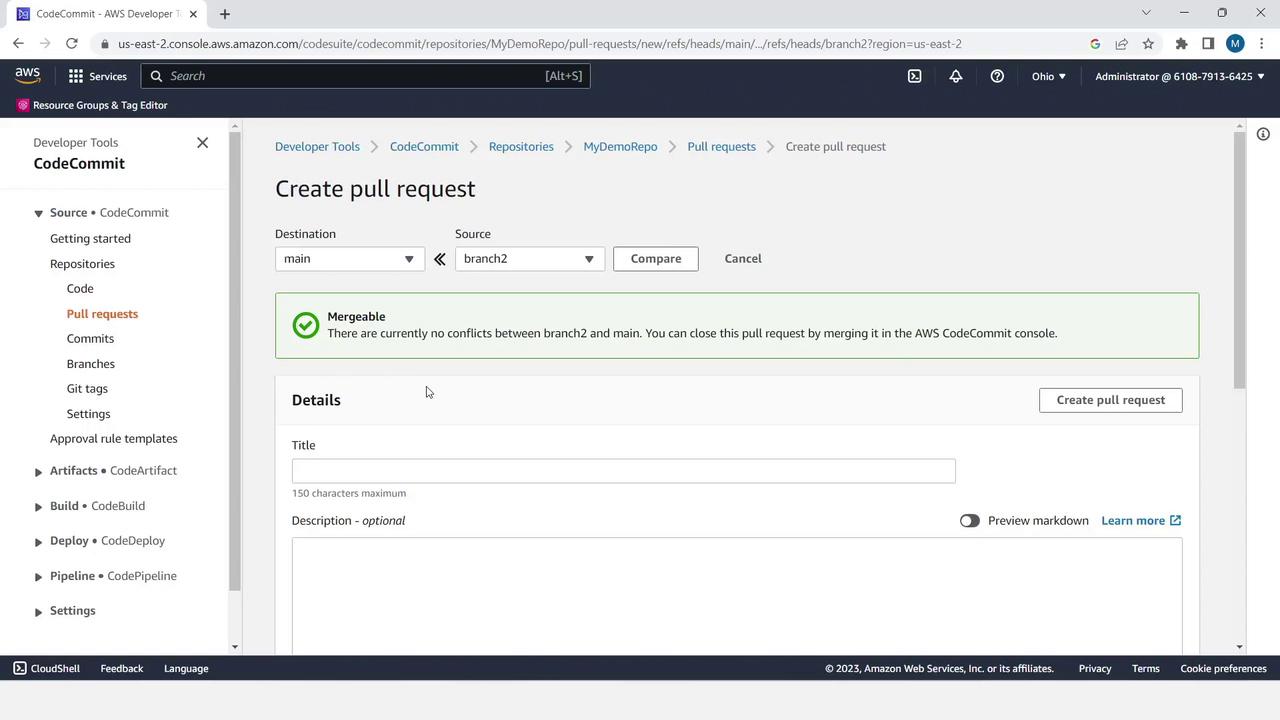Launch CloudShell from the top bar terminal icon

click(x=914, y=76)
